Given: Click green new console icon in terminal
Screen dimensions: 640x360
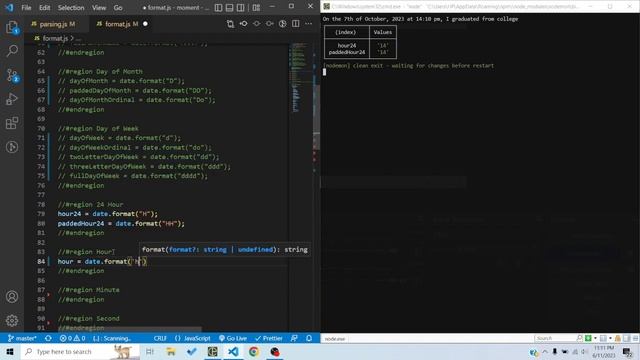Looking at the screenshot, I should click(588, 338).
